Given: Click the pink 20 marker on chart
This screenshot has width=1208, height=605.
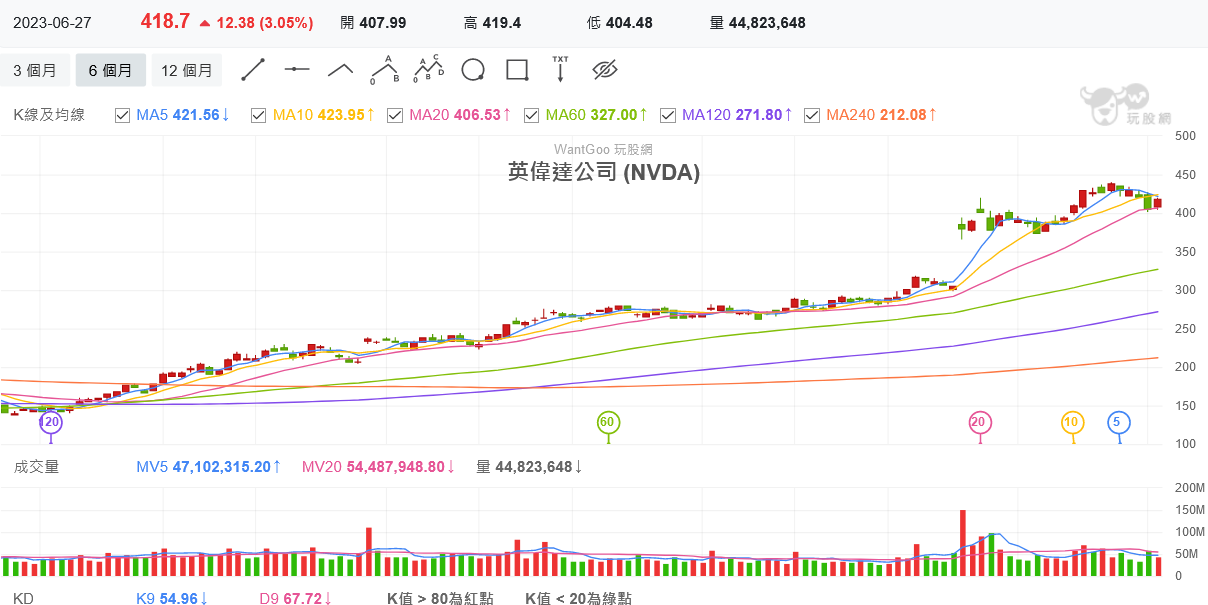Looking at the screenshot, I should pos(979,423).
